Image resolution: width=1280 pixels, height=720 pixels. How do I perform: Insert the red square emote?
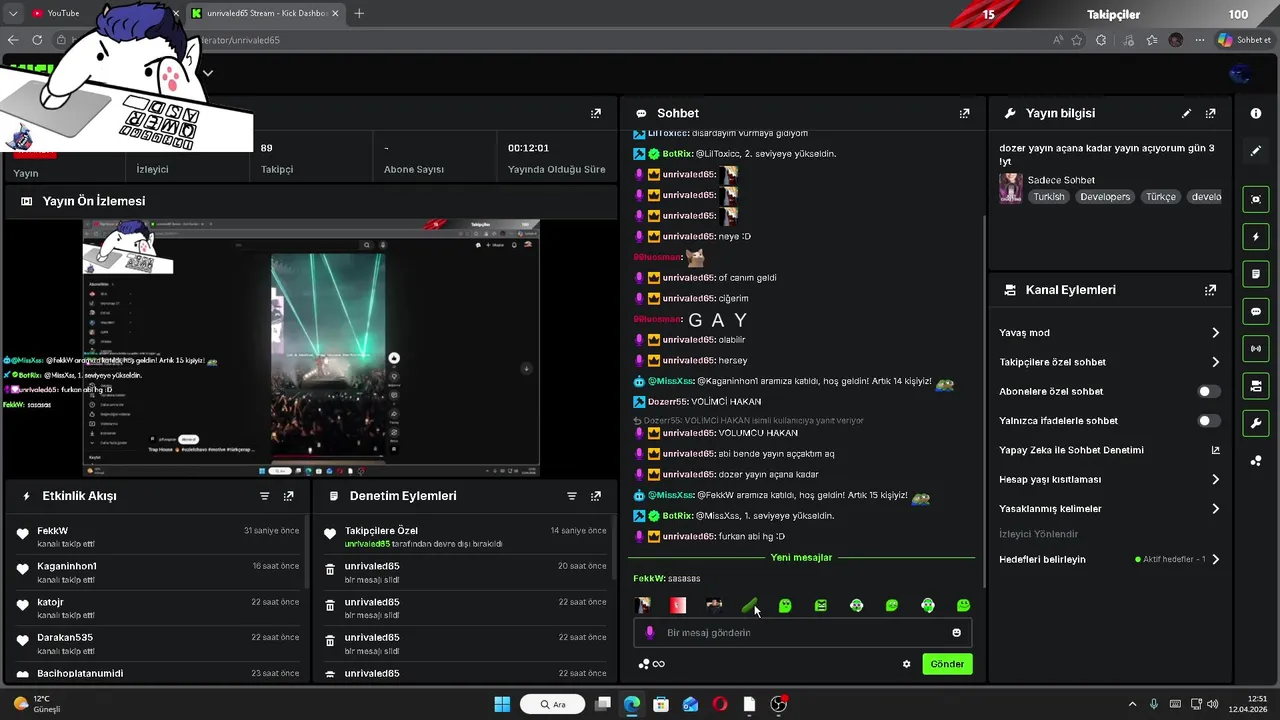point(678,606)
